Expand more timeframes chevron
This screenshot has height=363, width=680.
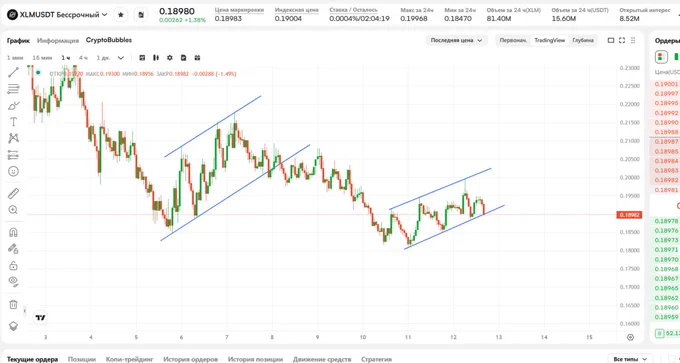point(121,58)
